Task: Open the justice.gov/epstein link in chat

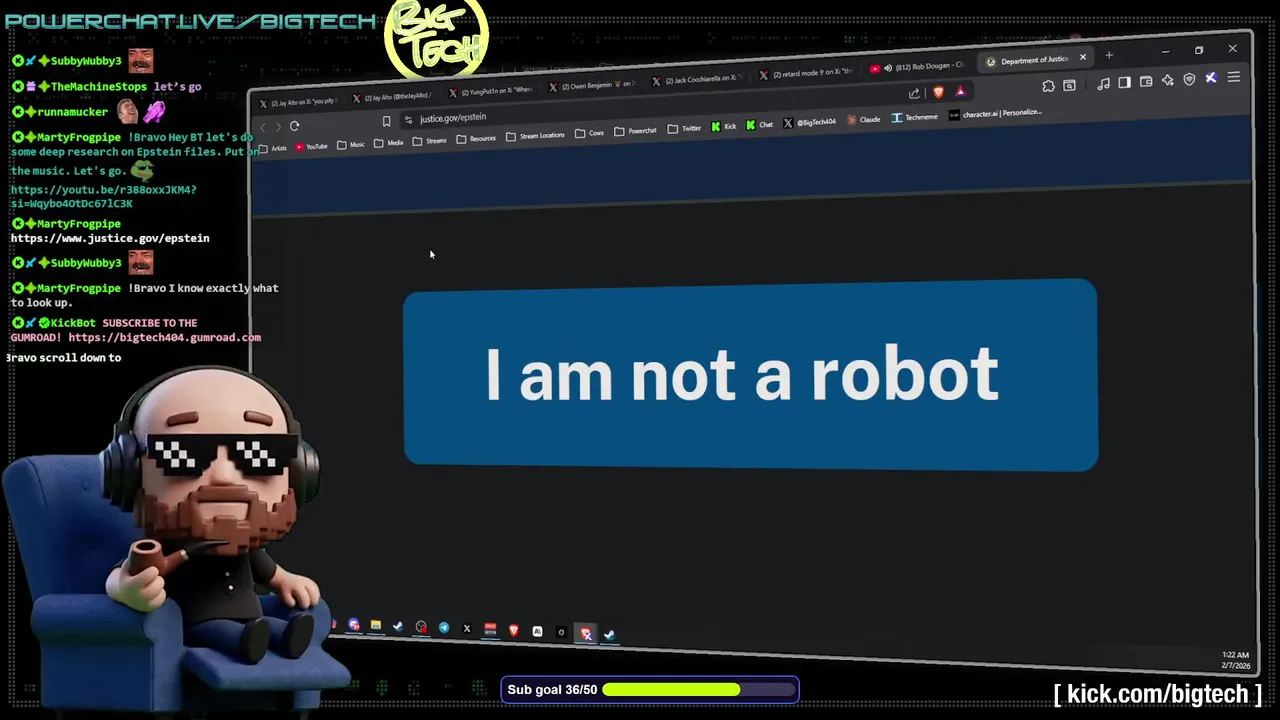Action: pos(110,239)
